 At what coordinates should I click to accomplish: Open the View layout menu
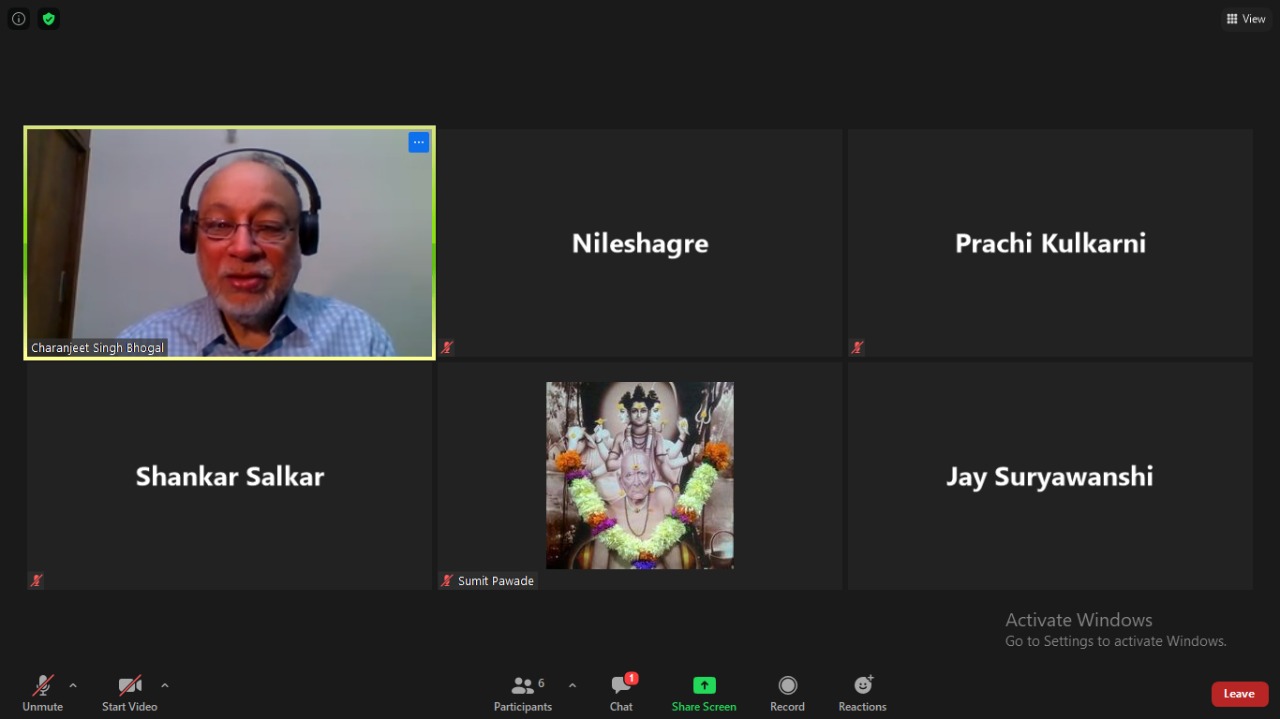click(1246, 19)
